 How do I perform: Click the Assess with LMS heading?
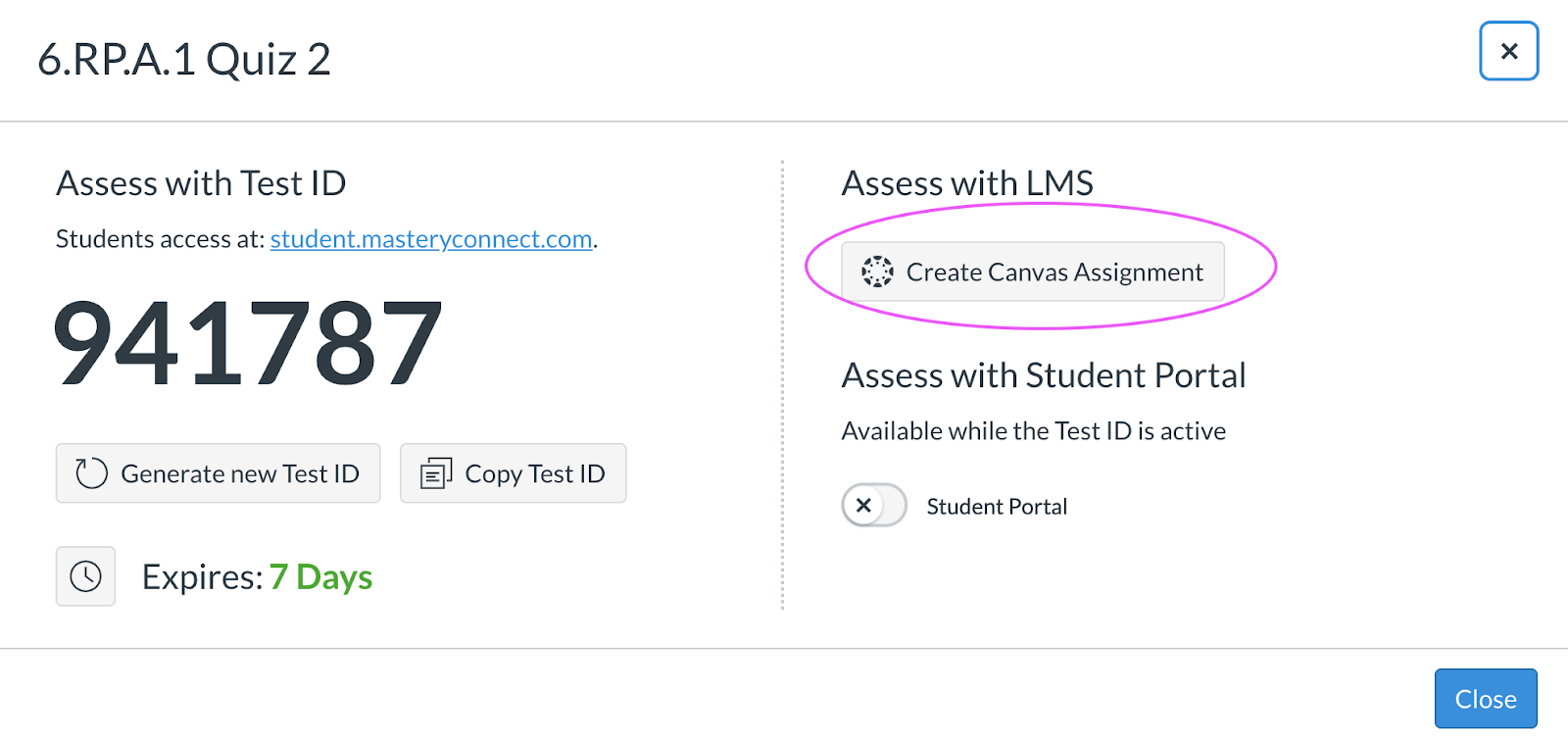pyautogui.click(x=967, y=183)
